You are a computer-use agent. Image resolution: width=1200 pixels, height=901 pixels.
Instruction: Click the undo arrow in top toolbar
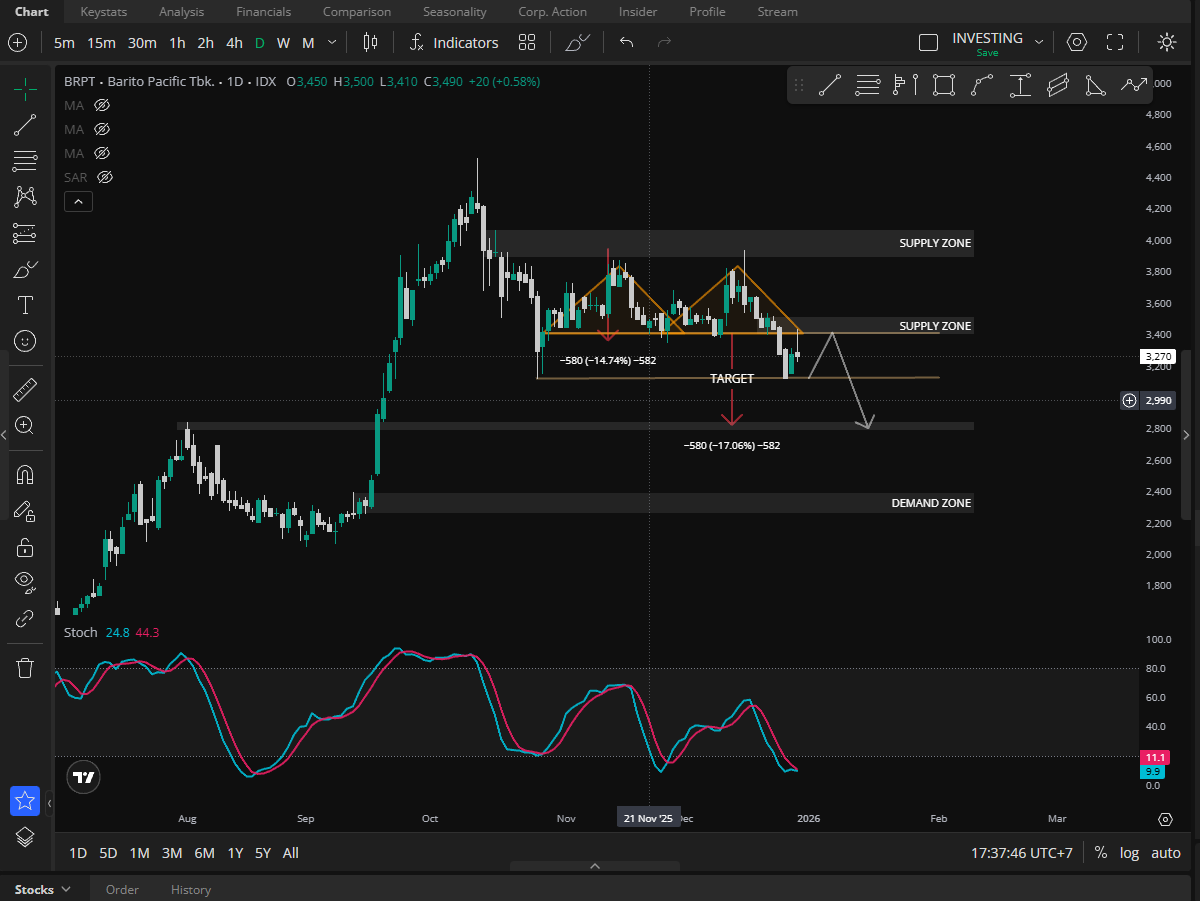(627, 42)
